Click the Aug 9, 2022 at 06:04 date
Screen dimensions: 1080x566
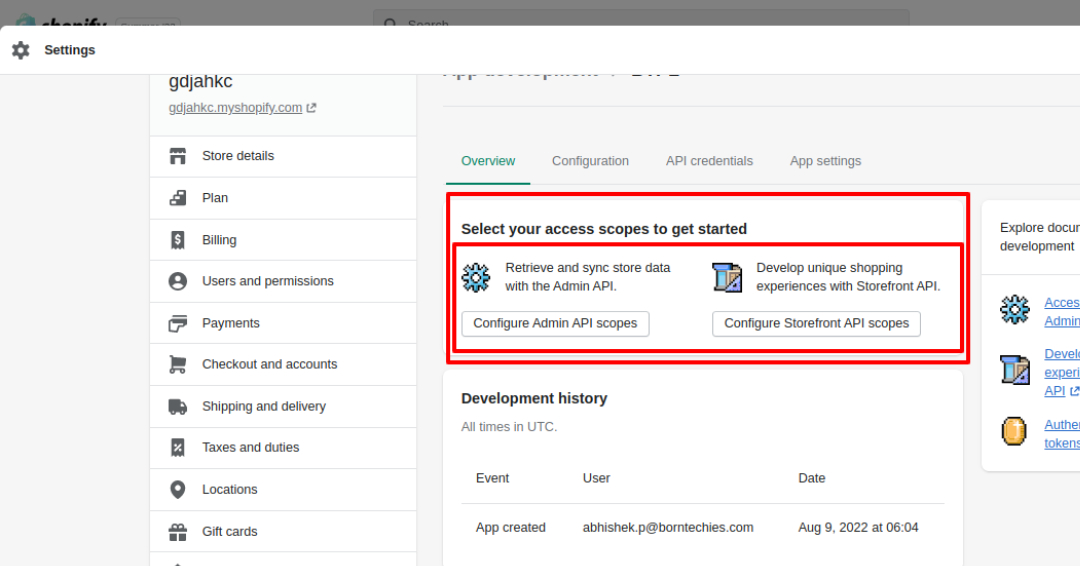(858, 528)
